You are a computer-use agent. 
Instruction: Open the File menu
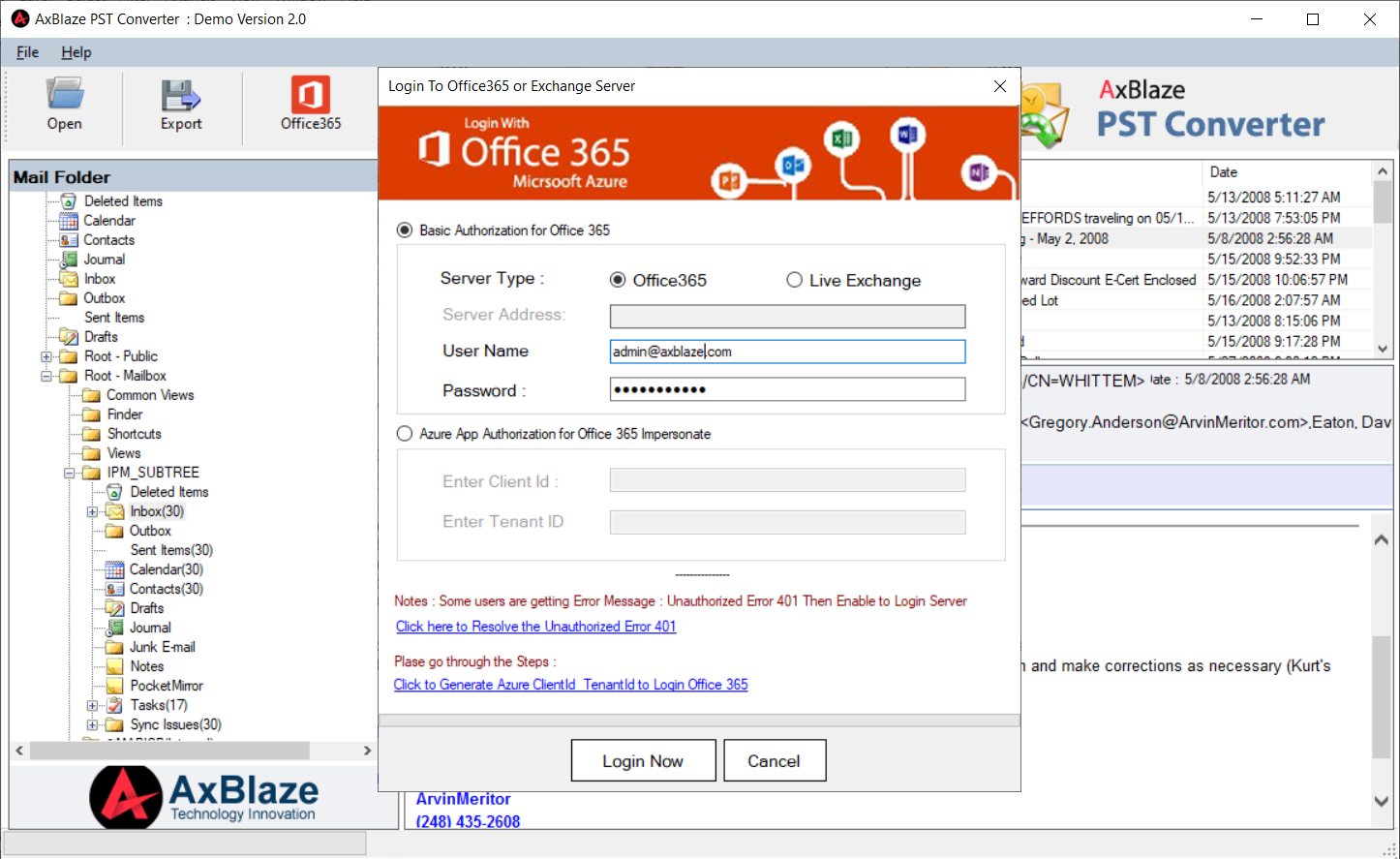click(x=28, y=52)
